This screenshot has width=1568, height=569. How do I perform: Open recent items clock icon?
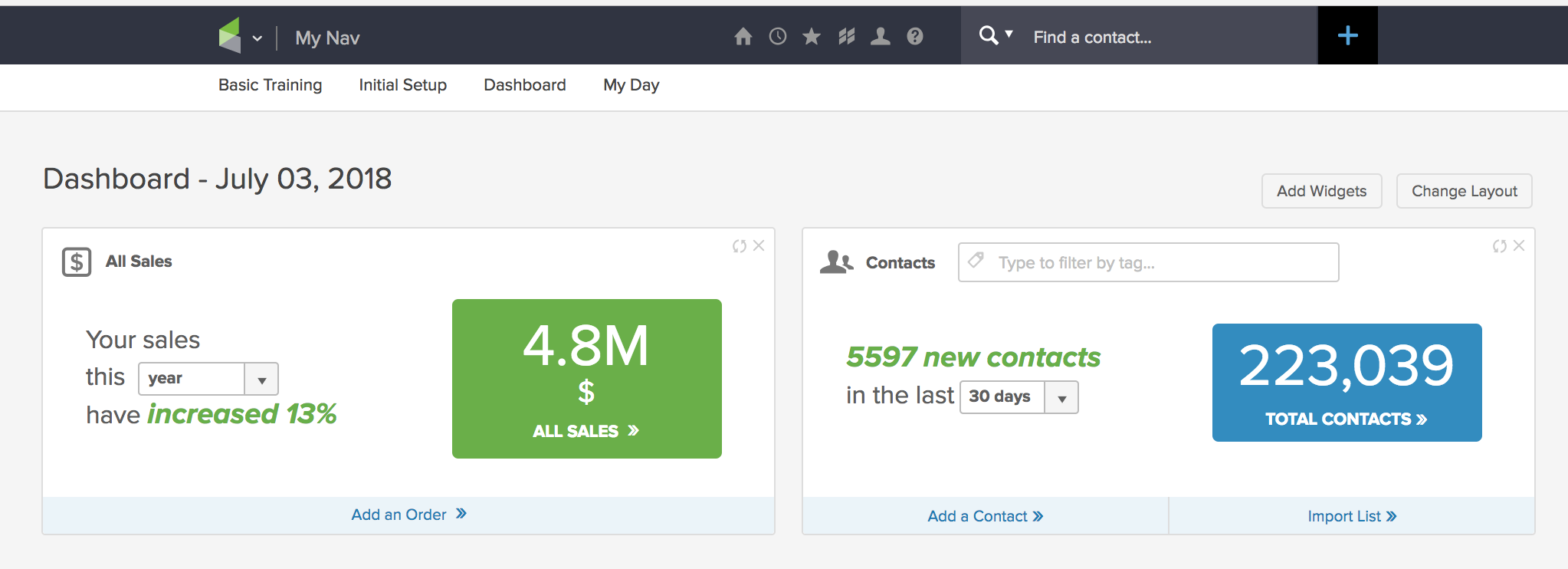pos(778,36)
